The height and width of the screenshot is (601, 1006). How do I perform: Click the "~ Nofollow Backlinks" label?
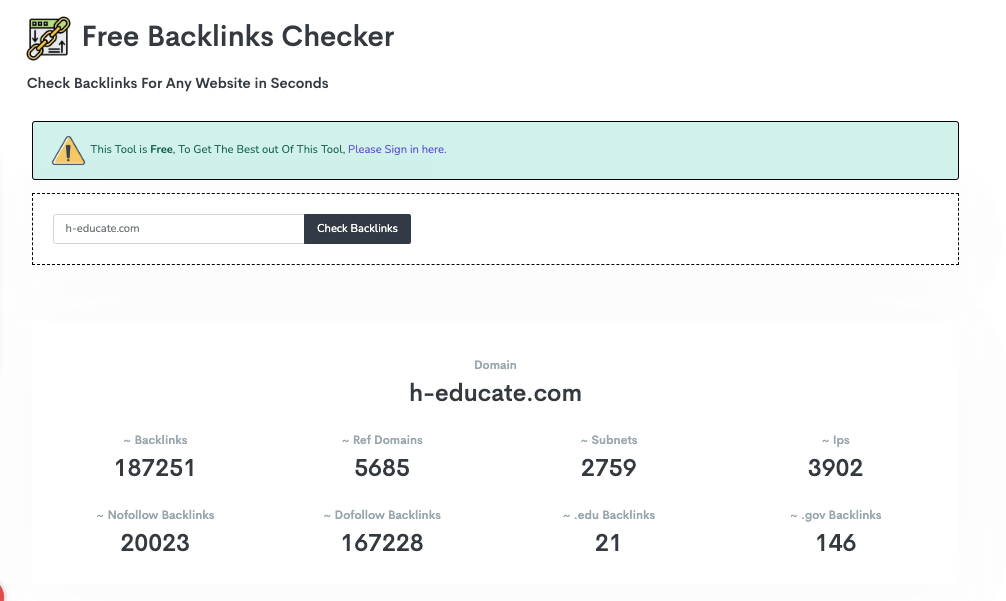155,515
